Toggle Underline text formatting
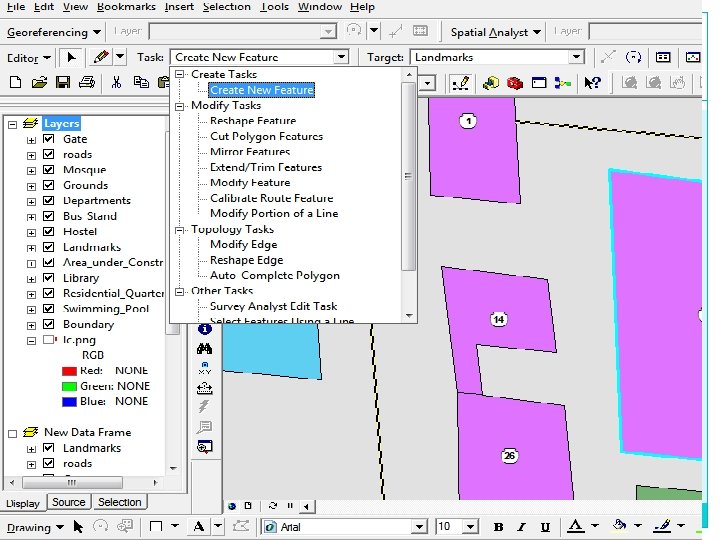 tap(545, 527)
